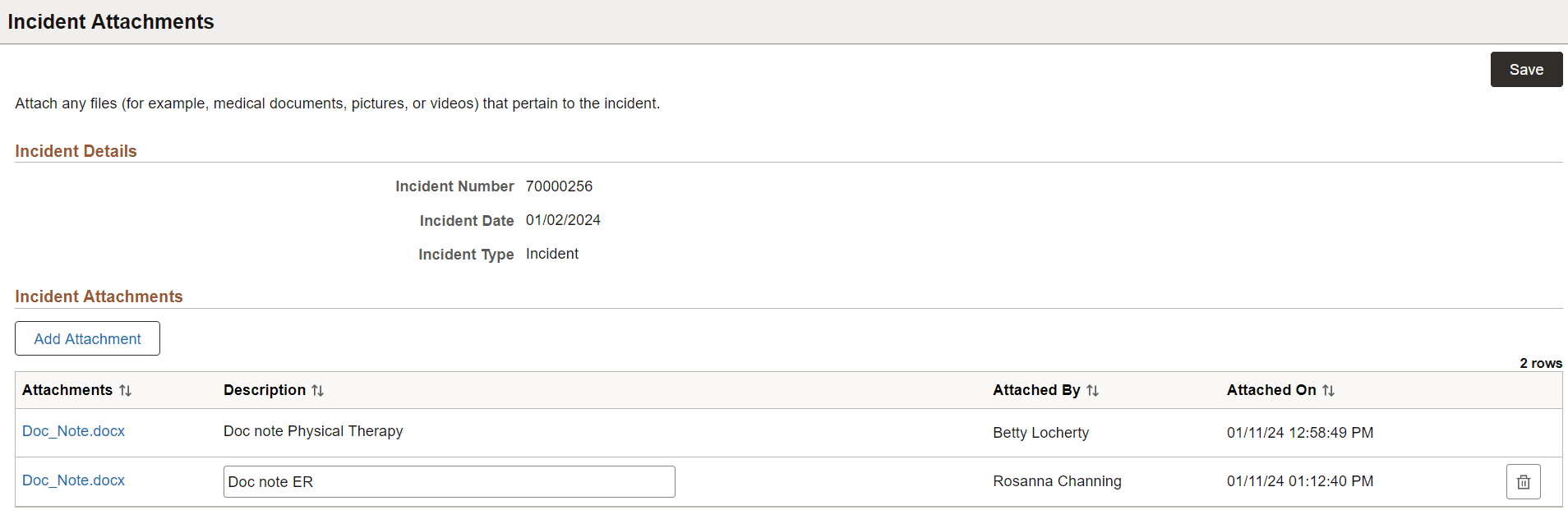Click the Incident Attachments page title
This screenshot has width=1568, height=510.
click(111, 22)
